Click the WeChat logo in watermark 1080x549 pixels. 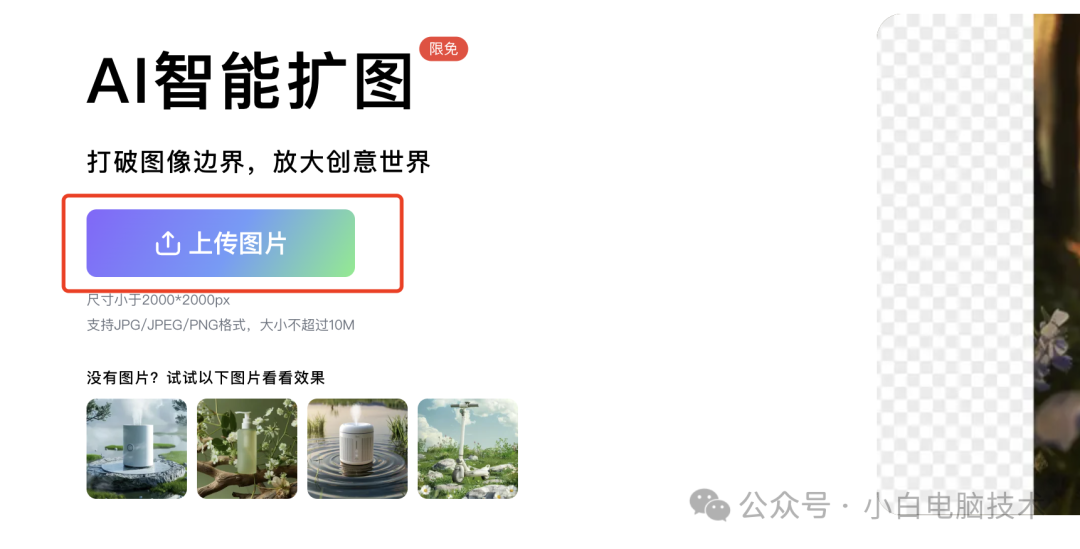710,504
